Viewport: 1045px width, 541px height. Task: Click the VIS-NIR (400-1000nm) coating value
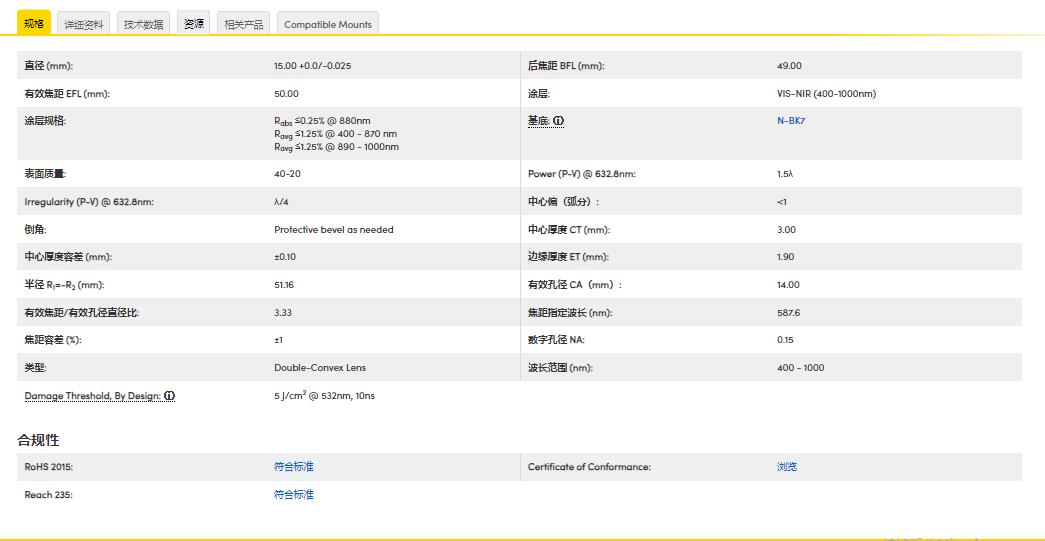[x=826, y=94]
